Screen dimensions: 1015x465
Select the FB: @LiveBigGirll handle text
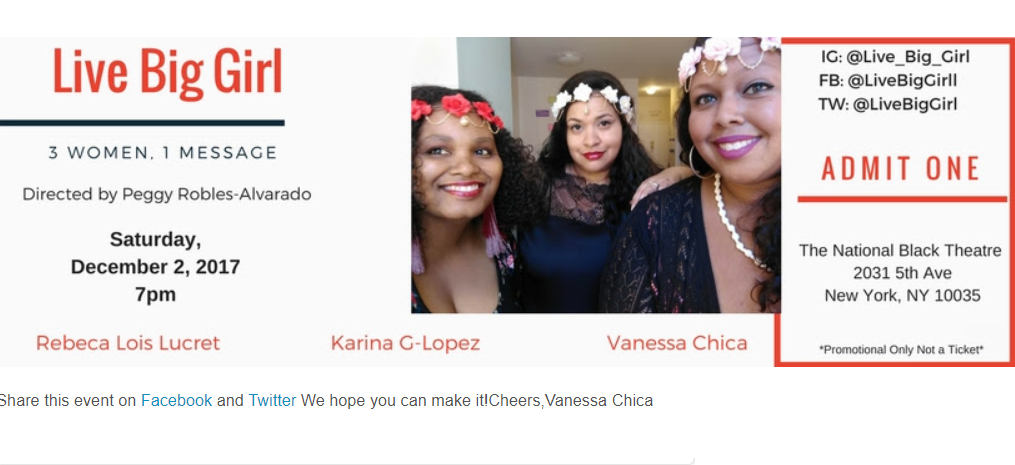888,80
